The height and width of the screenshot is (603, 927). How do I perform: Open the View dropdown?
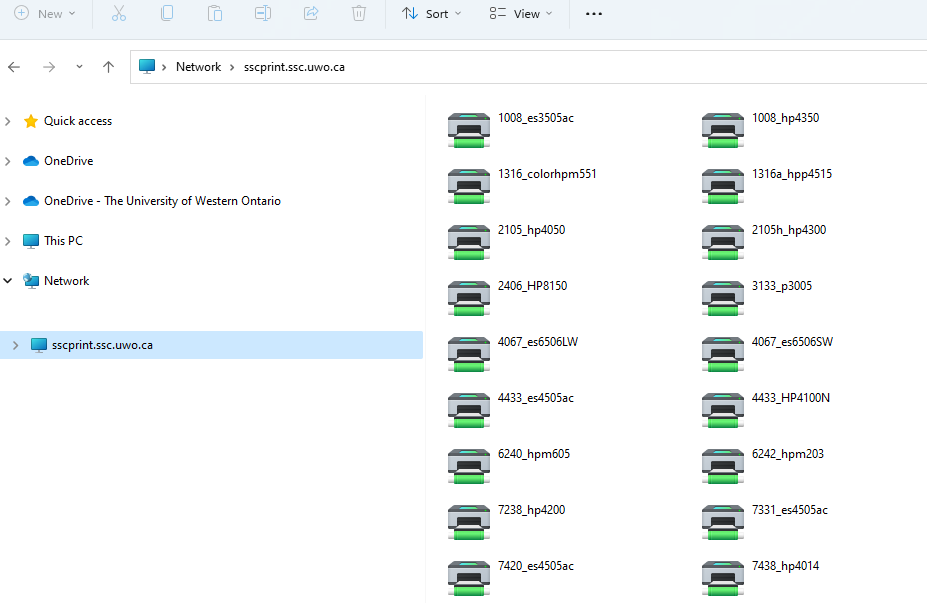click(x=520, y=14)
